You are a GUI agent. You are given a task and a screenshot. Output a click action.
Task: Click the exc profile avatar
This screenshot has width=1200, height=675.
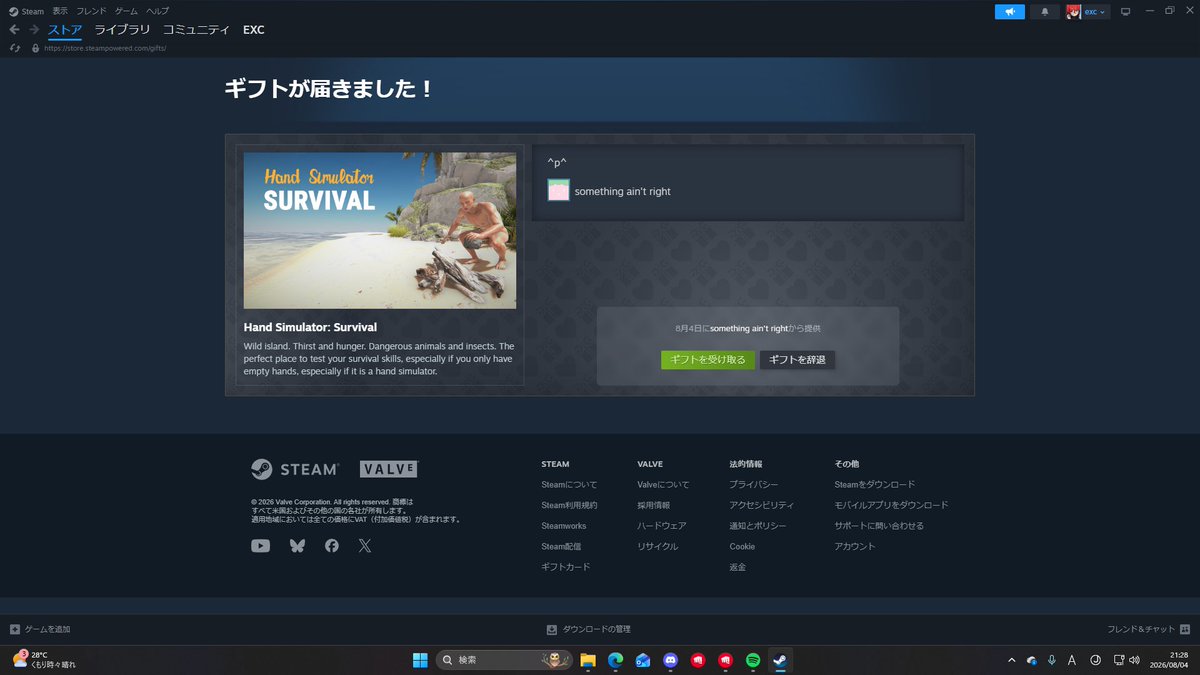click(x=1074, y=12)
